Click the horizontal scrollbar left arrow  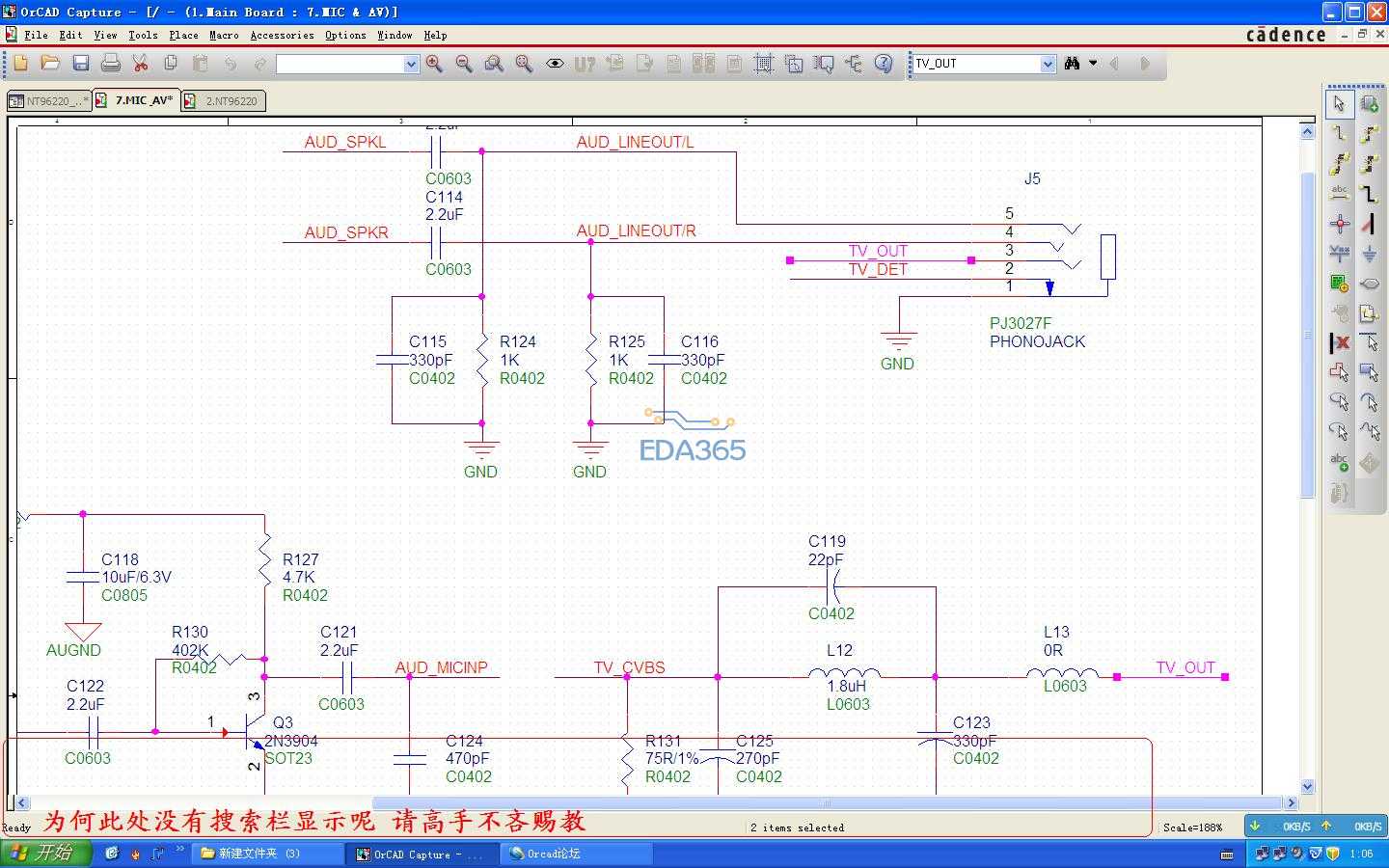22,802
